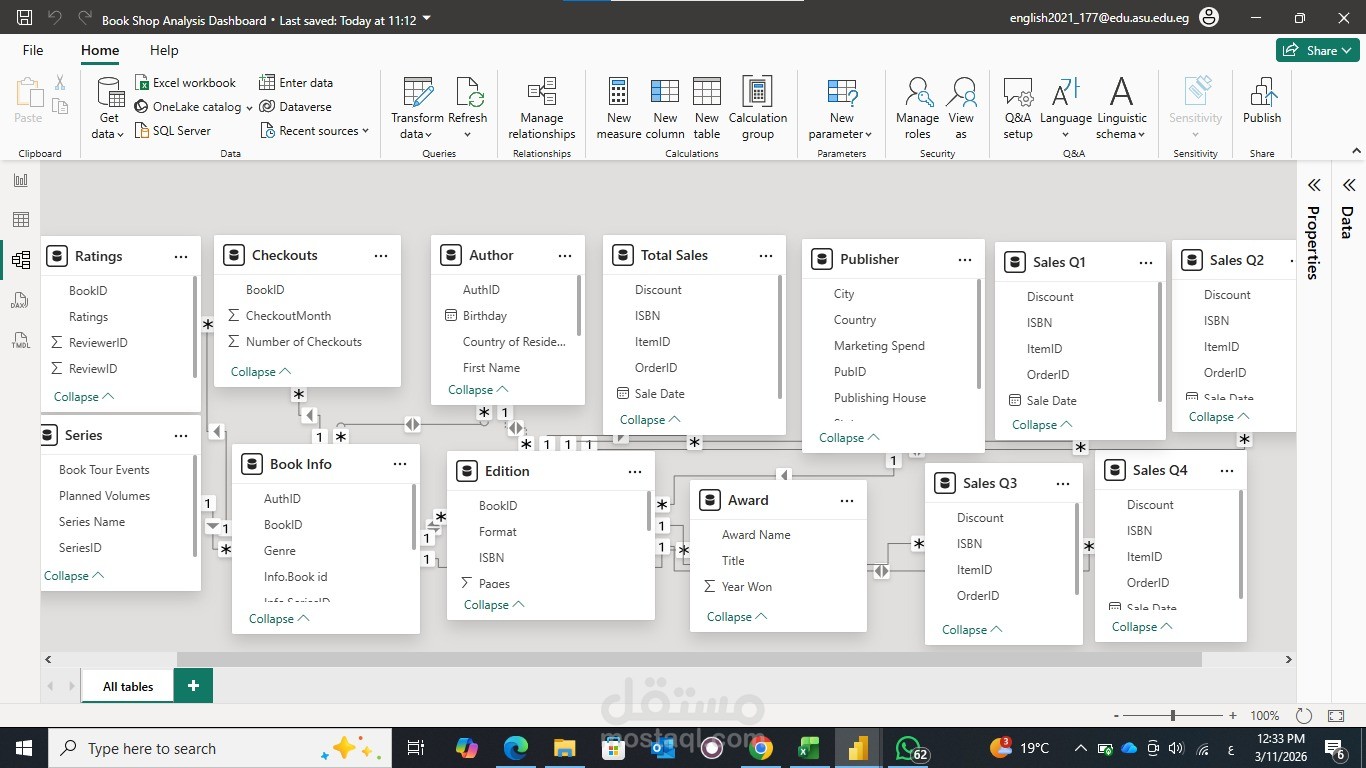Open the File menu
Image resolution: width=1366 pixels, height=768 pixels.
coord(33,50)
